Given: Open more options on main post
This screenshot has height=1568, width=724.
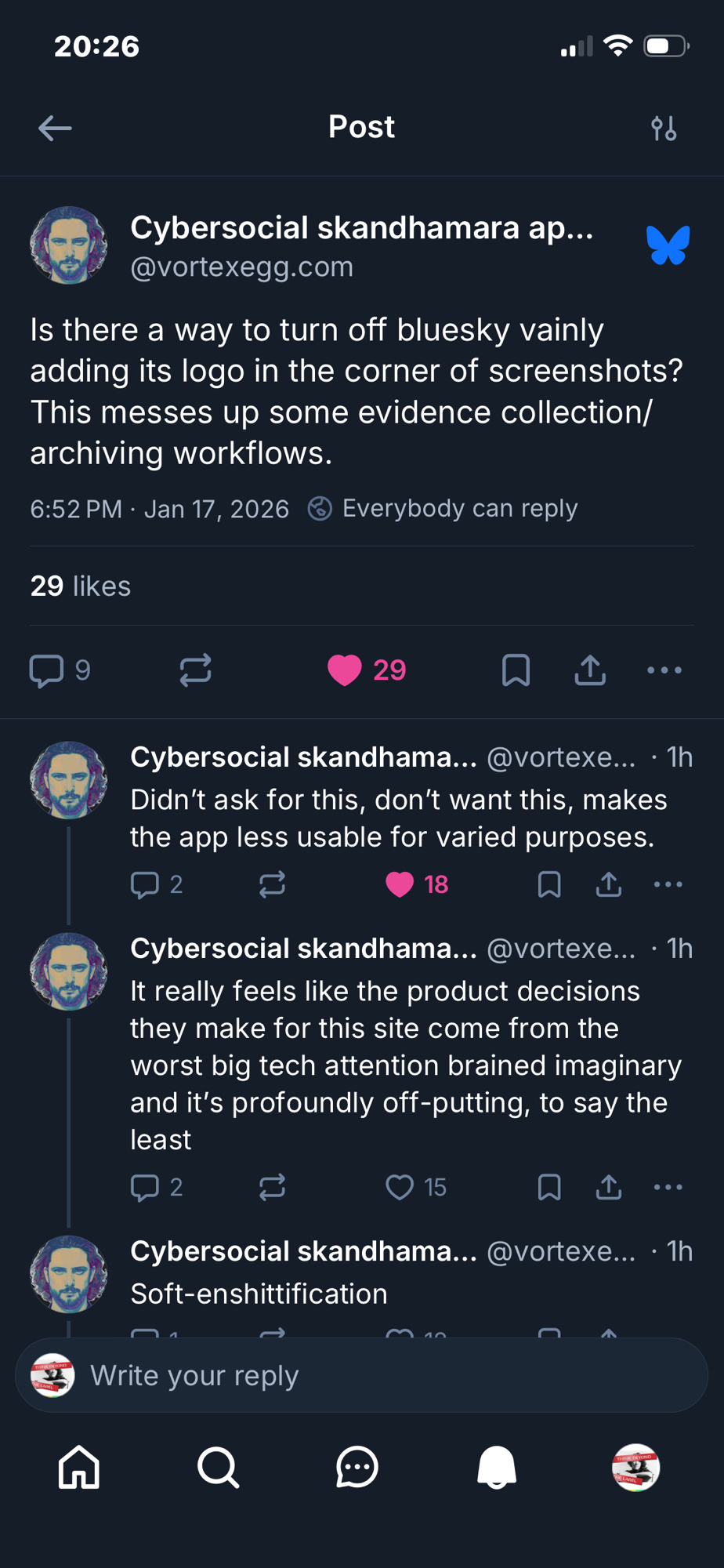Looking at the screenshot, I should (x=664, y=670).
